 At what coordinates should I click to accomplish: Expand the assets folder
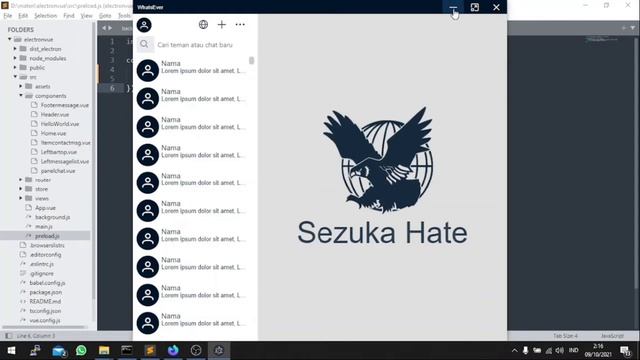click(x=21, y=86)
